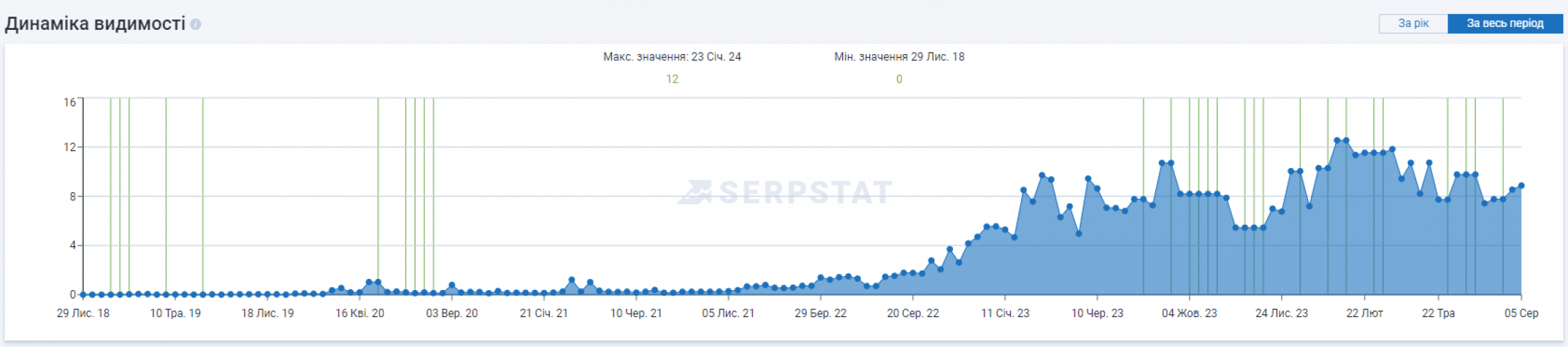Click the Мін. значення 29 Лис. 18 label

tap(899, 57)
